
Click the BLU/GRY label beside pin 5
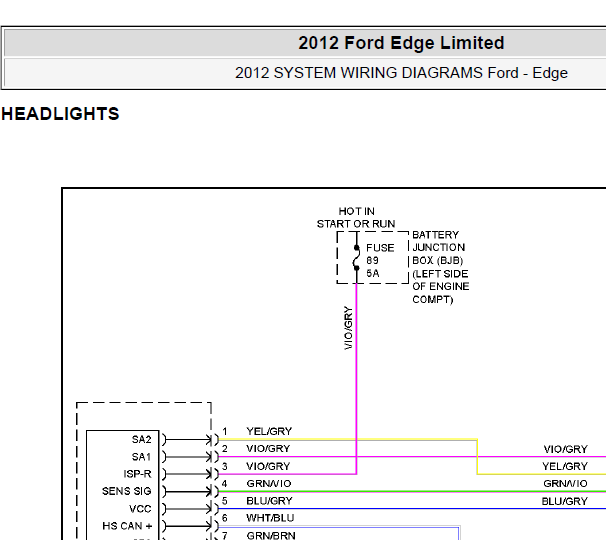point(269,501)
